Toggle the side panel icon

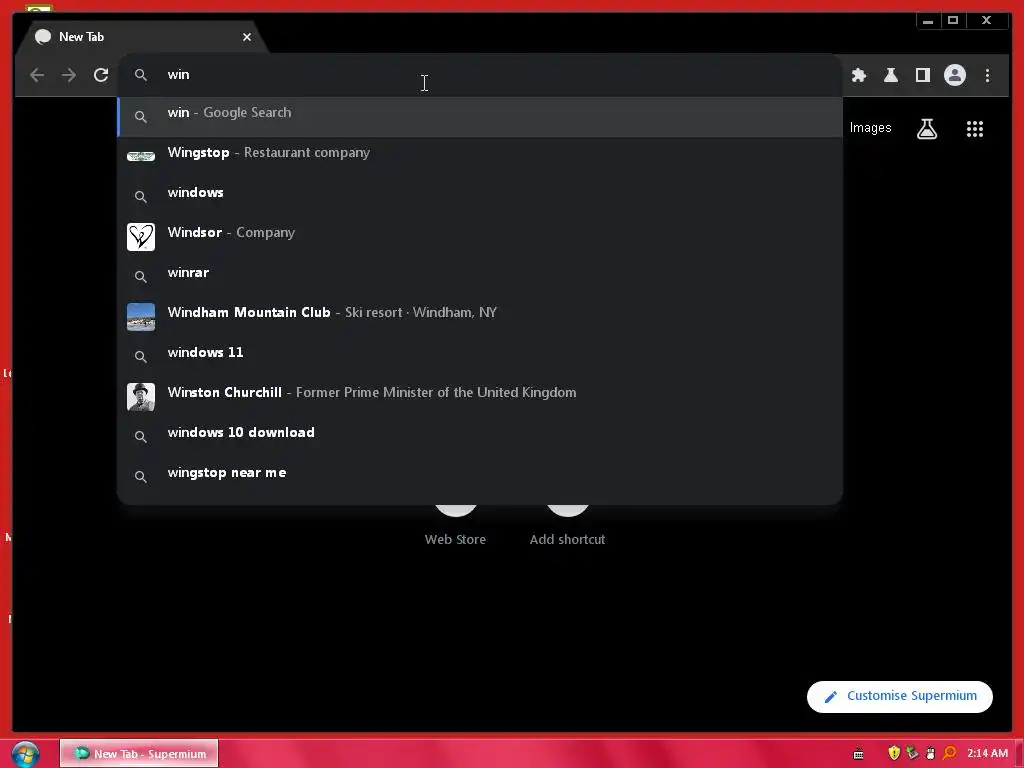(x=922, y=75)
